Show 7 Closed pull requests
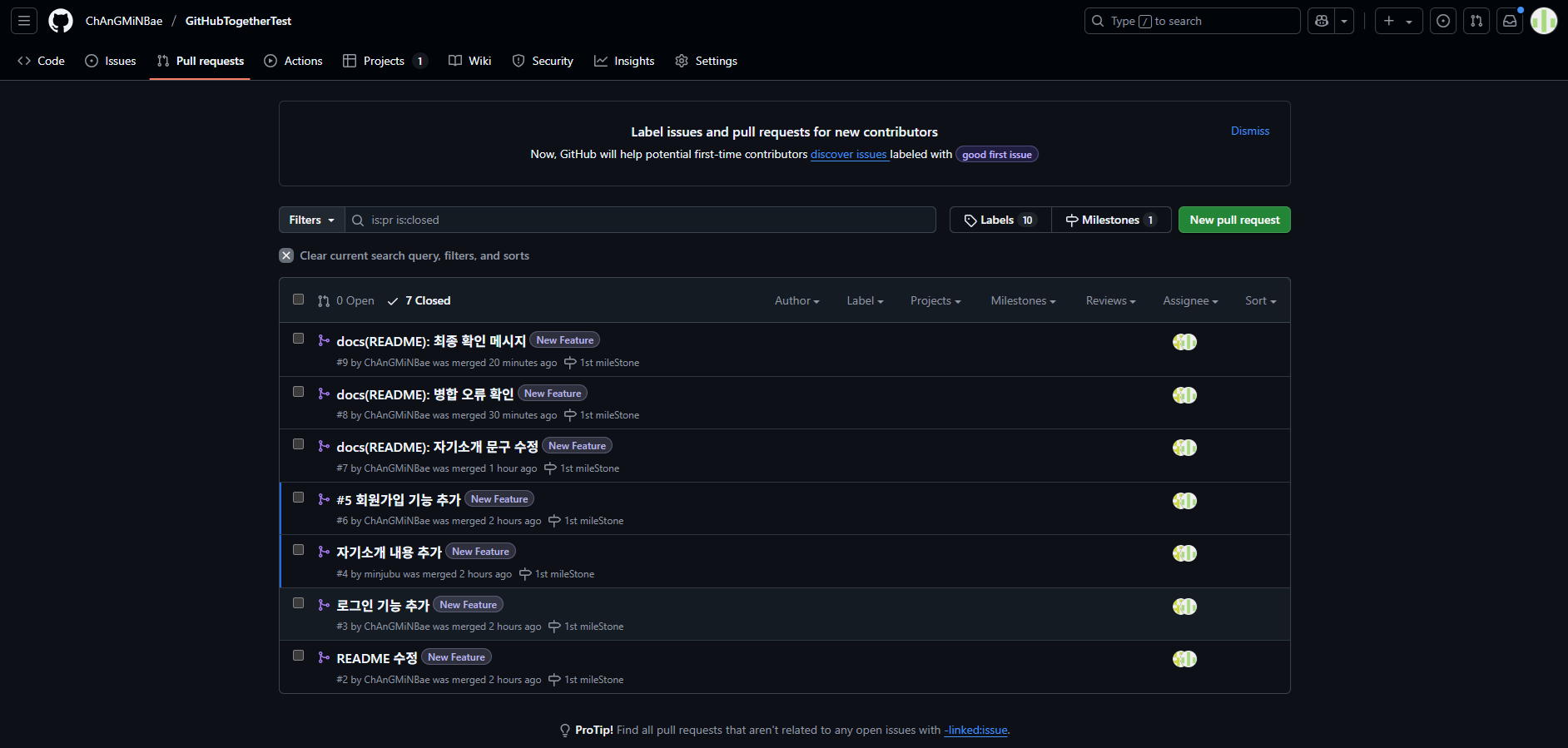The width and height of the screenshot is (1568, 748). [x=419, y=300]
